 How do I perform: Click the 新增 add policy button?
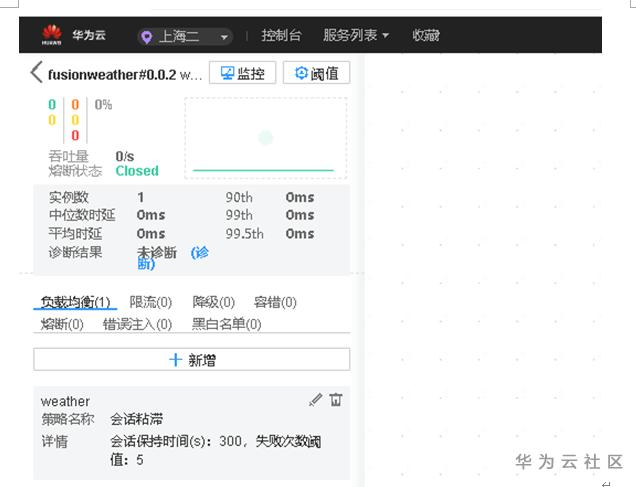coord(191,360)
